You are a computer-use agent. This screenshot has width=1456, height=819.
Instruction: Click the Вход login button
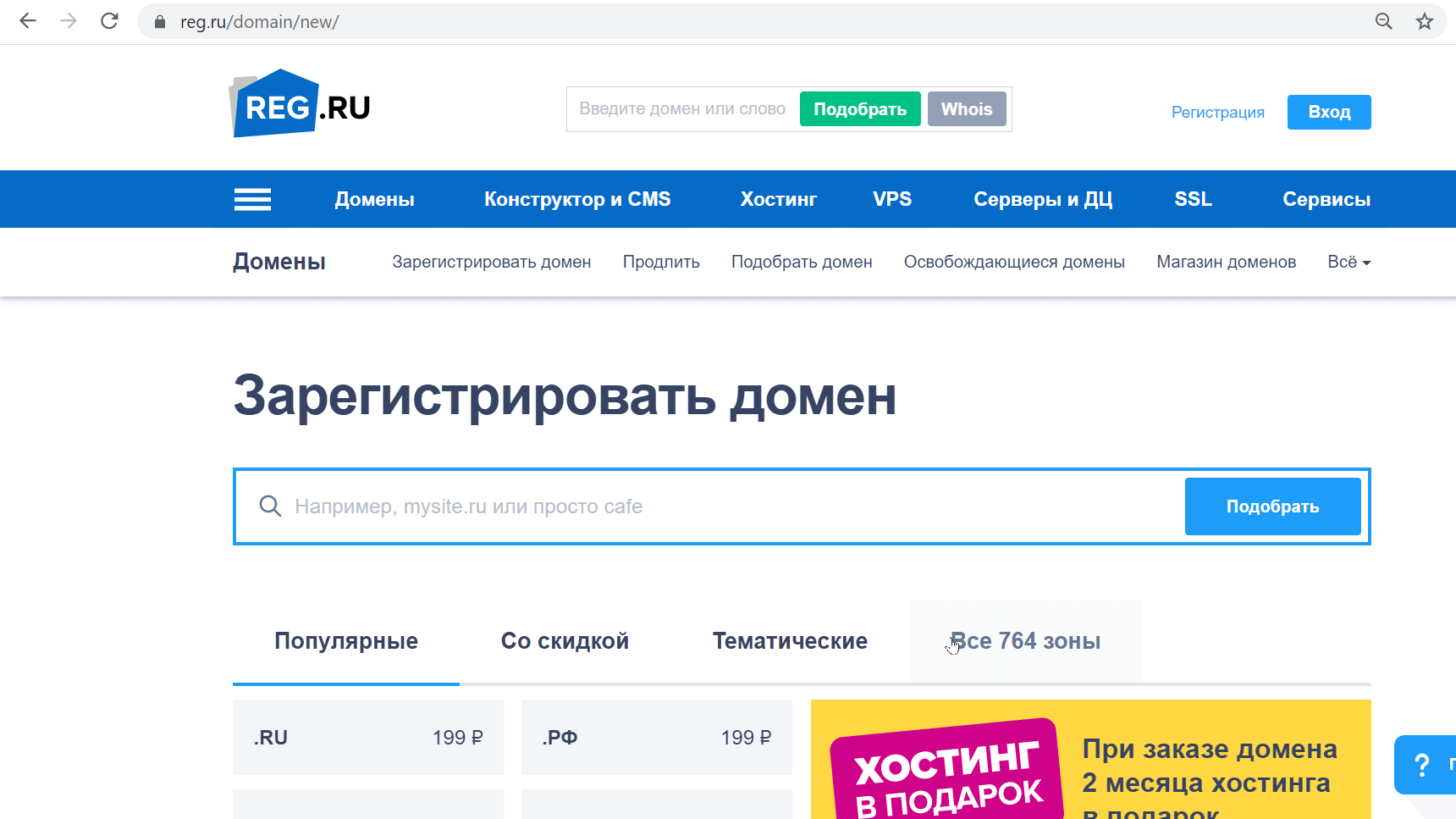pos(1329,113)
